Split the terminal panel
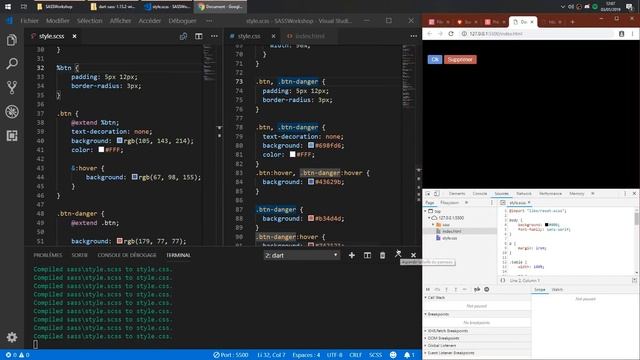The height and width of the screenshot is (360, 640). pyautogui.click(x=367, y=255)
